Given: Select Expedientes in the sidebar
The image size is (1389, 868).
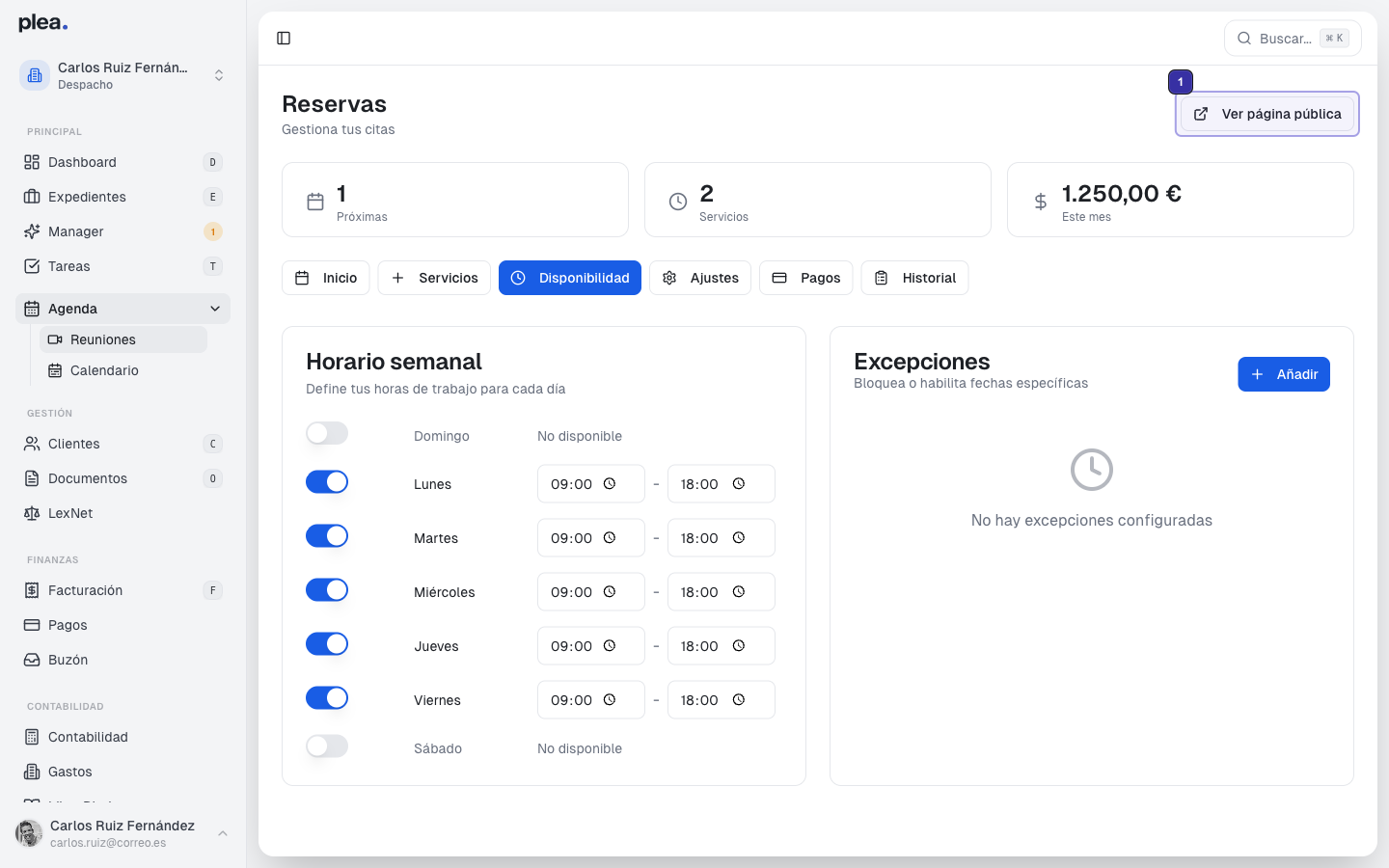Looking at the screenshot, I should coord(85,197).
